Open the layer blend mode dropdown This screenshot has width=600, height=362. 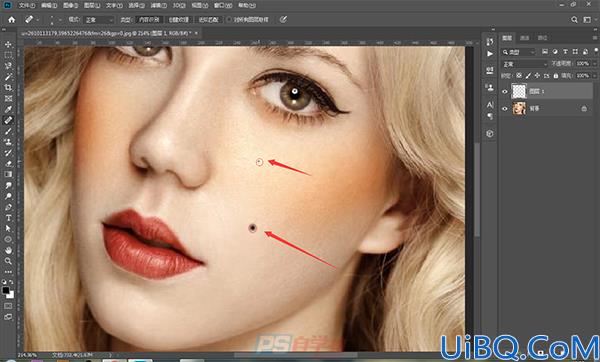[525, 64]
